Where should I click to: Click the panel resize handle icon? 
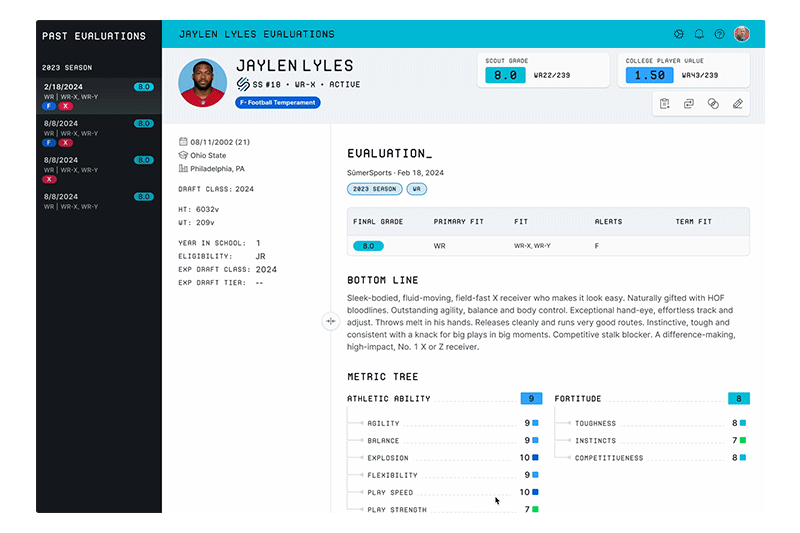330,321
